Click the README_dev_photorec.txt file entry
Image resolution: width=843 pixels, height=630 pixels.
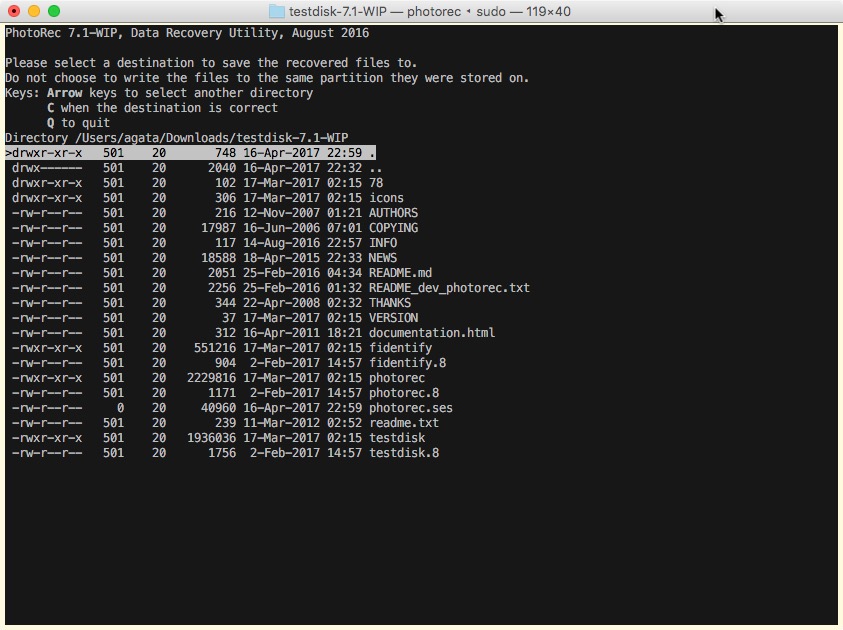click(x=449, y=288)
